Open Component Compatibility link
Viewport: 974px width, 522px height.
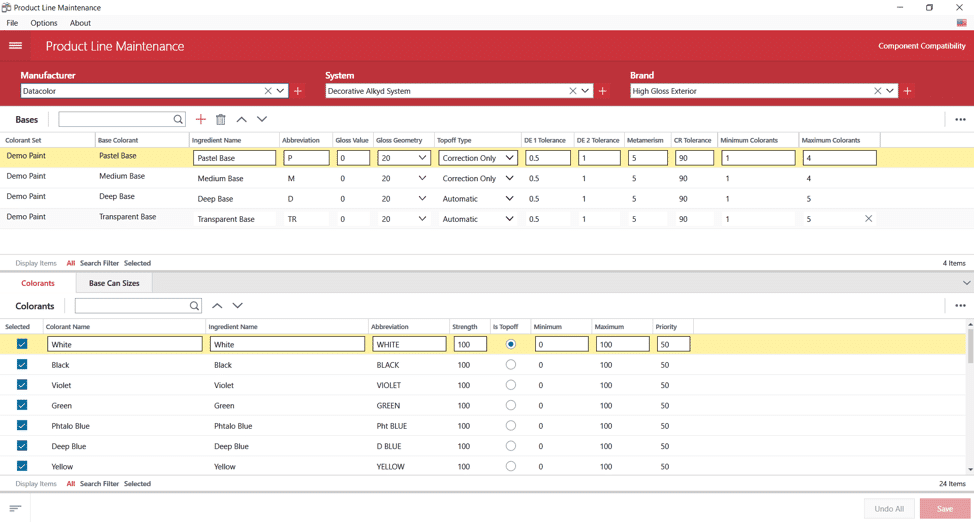(921, 46)
